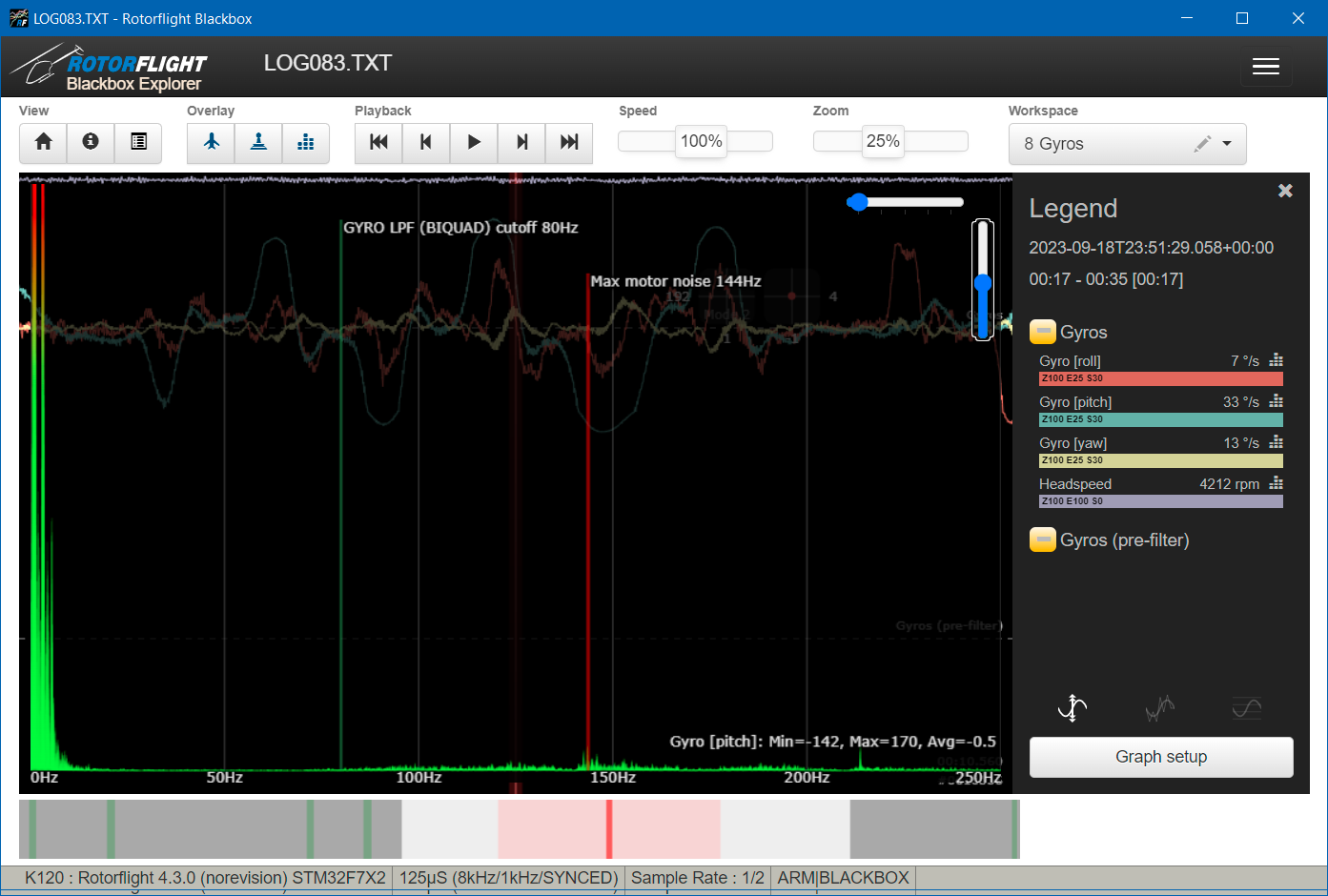Viewport: 1328px width, 896px height.
Task: Click the Graph setup button
Action: pos(1160,757)
